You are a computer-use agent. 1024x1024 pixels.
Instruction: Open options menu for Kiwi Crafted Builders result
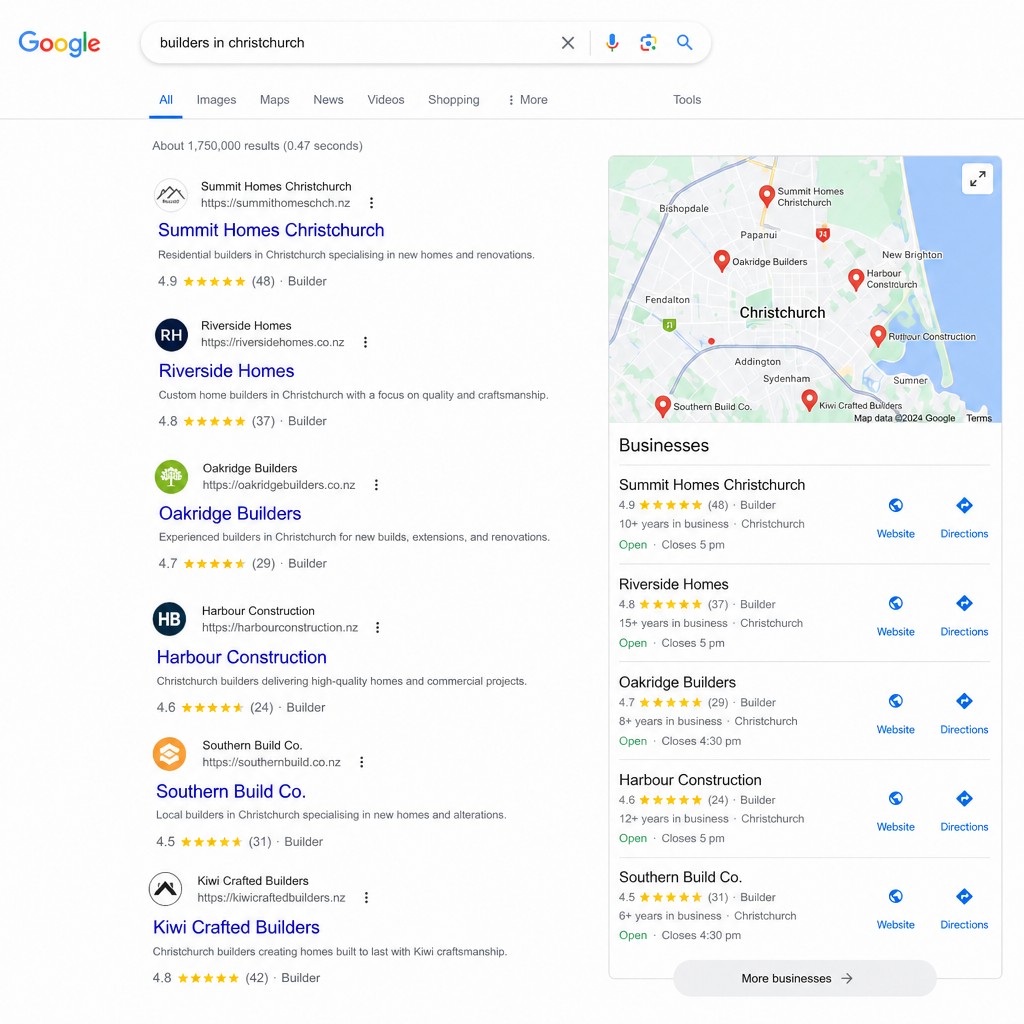coord(366,898)
